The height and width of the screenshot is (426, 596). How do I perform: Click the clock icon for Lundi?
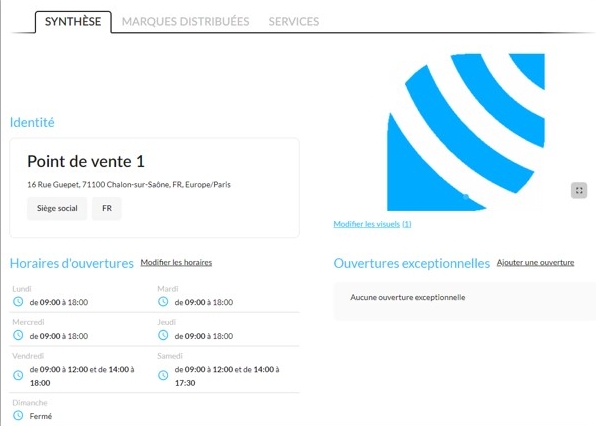click(18, 302)
